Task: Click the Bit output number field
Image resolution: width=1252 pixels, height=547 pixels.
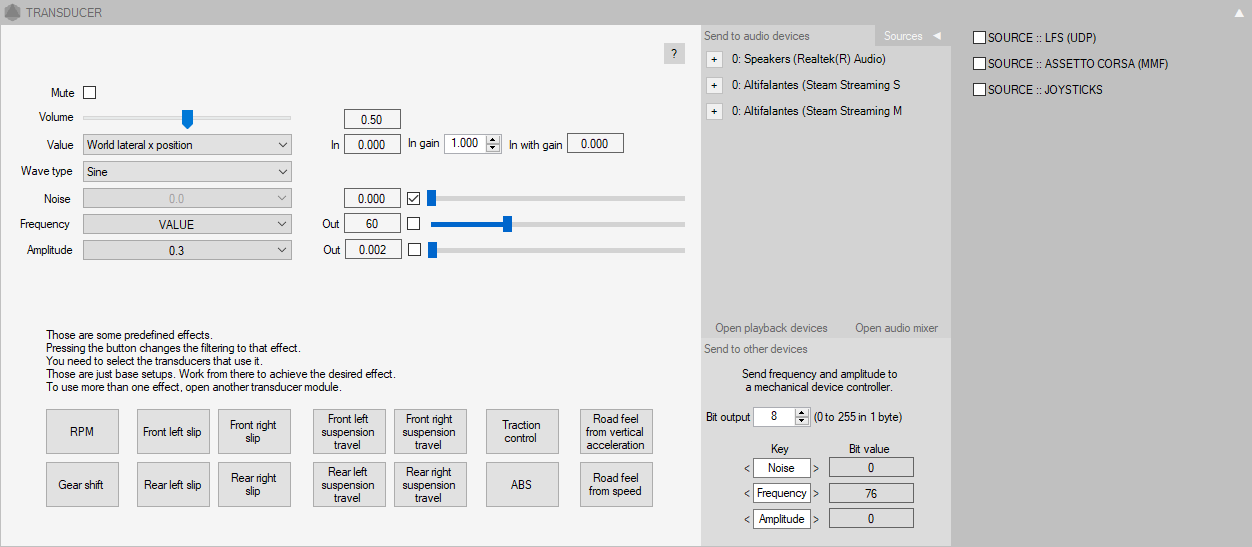Action: point(775,417)
